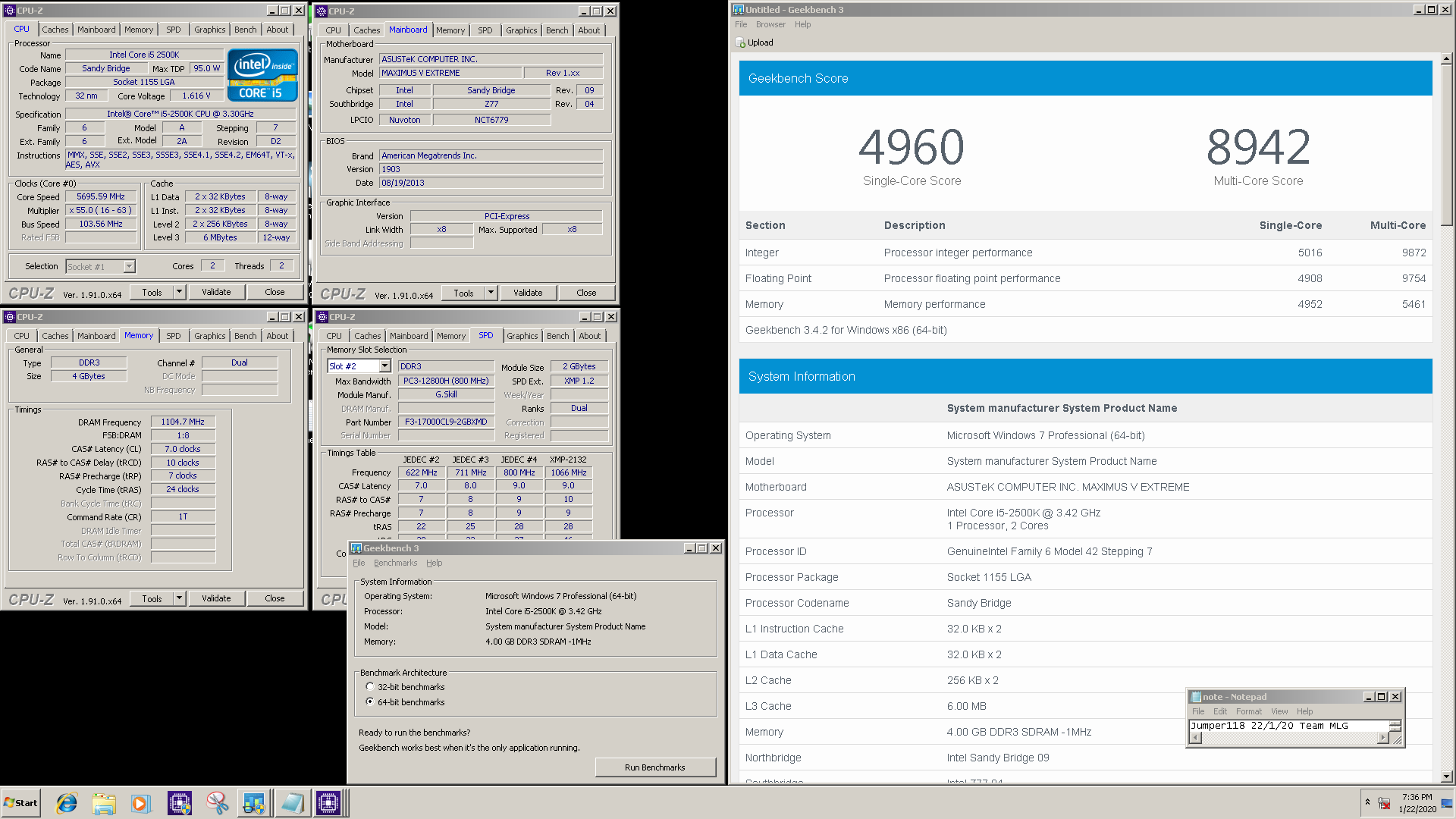Click Geekbench results scrollbar up arrow
1456x819 pixels.
pyautogui.click(x=1446, y=58)
